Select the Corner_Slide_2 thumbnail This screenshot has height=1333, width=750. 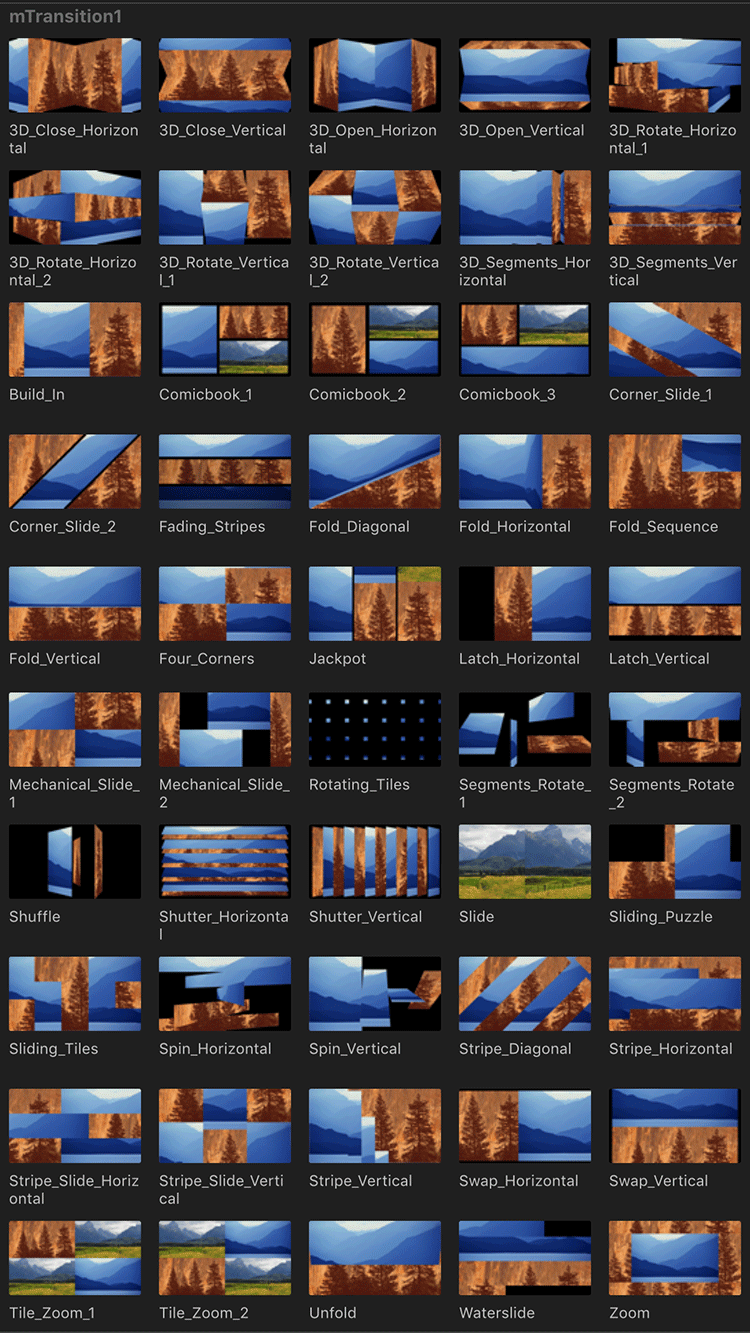tap(75, 471)
